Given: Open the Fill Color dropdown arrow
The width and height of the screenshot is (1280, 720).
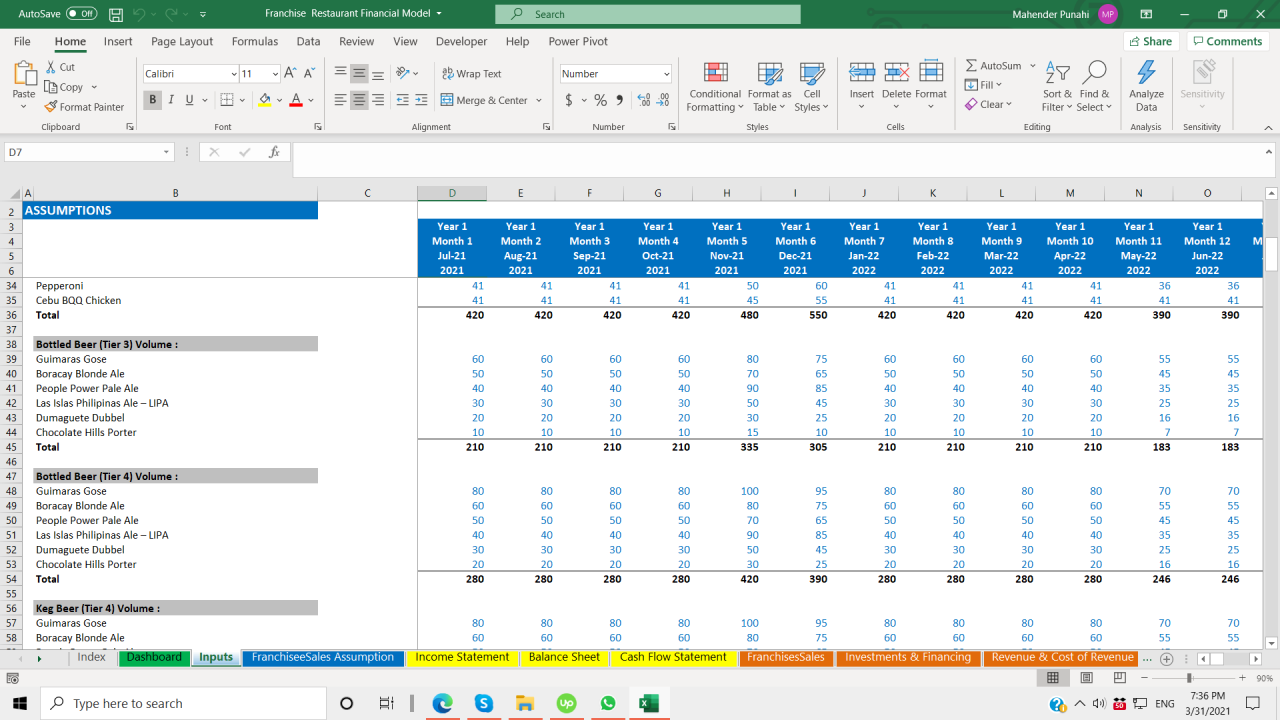Looking at the screenshot, I should 279,100.
